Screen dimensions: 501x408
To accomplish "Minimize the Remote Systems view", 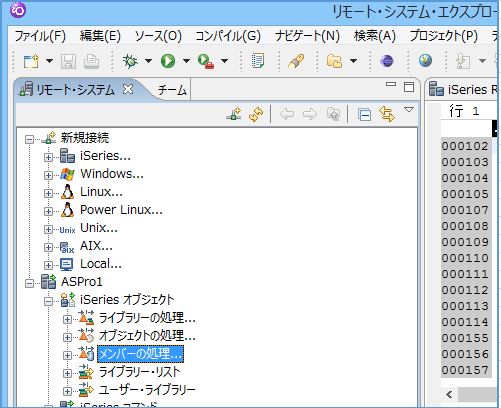I will pyautogui.click(x=391, y=84).
